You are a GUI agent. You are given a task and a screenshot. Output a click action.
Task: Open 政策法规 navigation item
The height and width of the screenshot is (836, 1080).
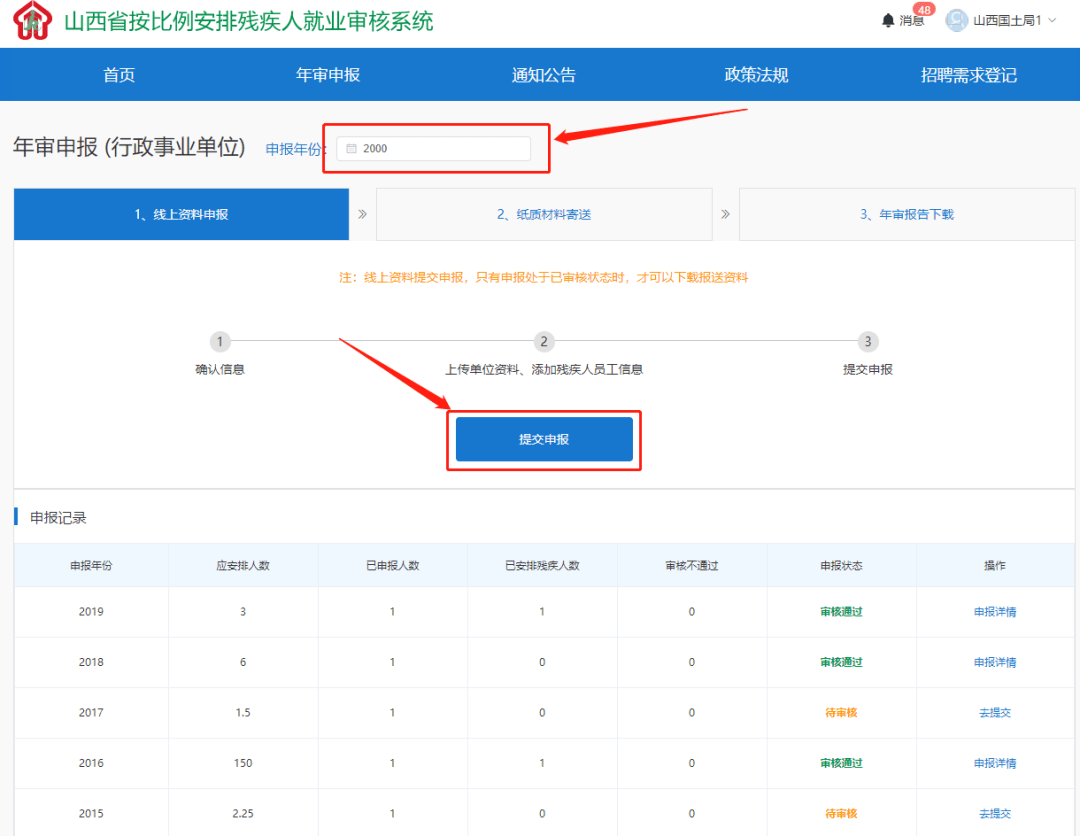click(x=756, y=75)
